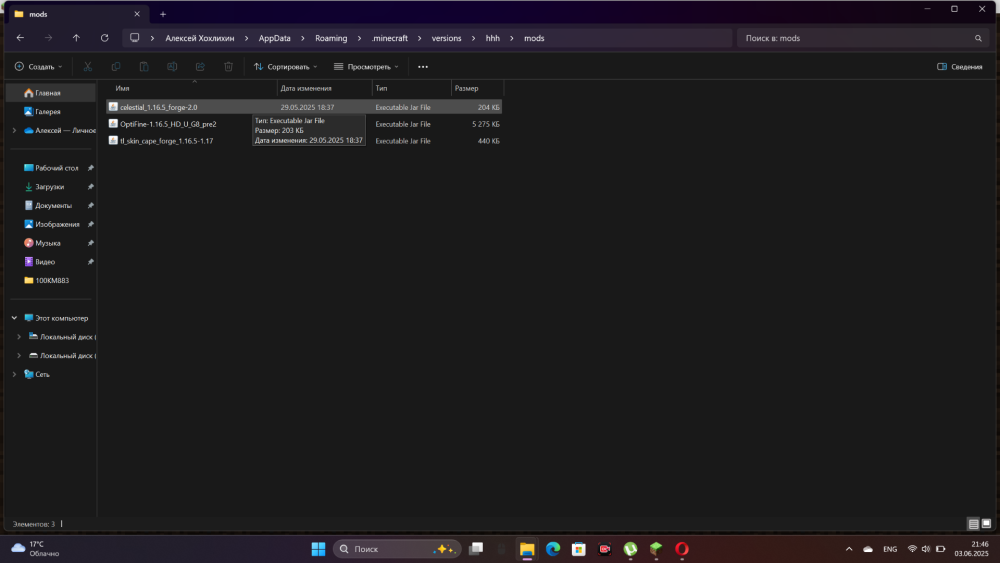Switch to details list view icon
This screenshot has width=1000, height=563.
pos(973,523)
